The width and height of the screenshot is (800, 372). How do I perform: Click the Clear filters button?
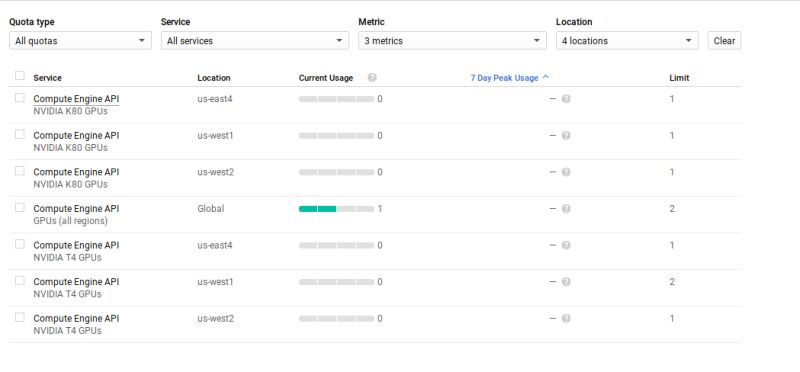(724, 41)
